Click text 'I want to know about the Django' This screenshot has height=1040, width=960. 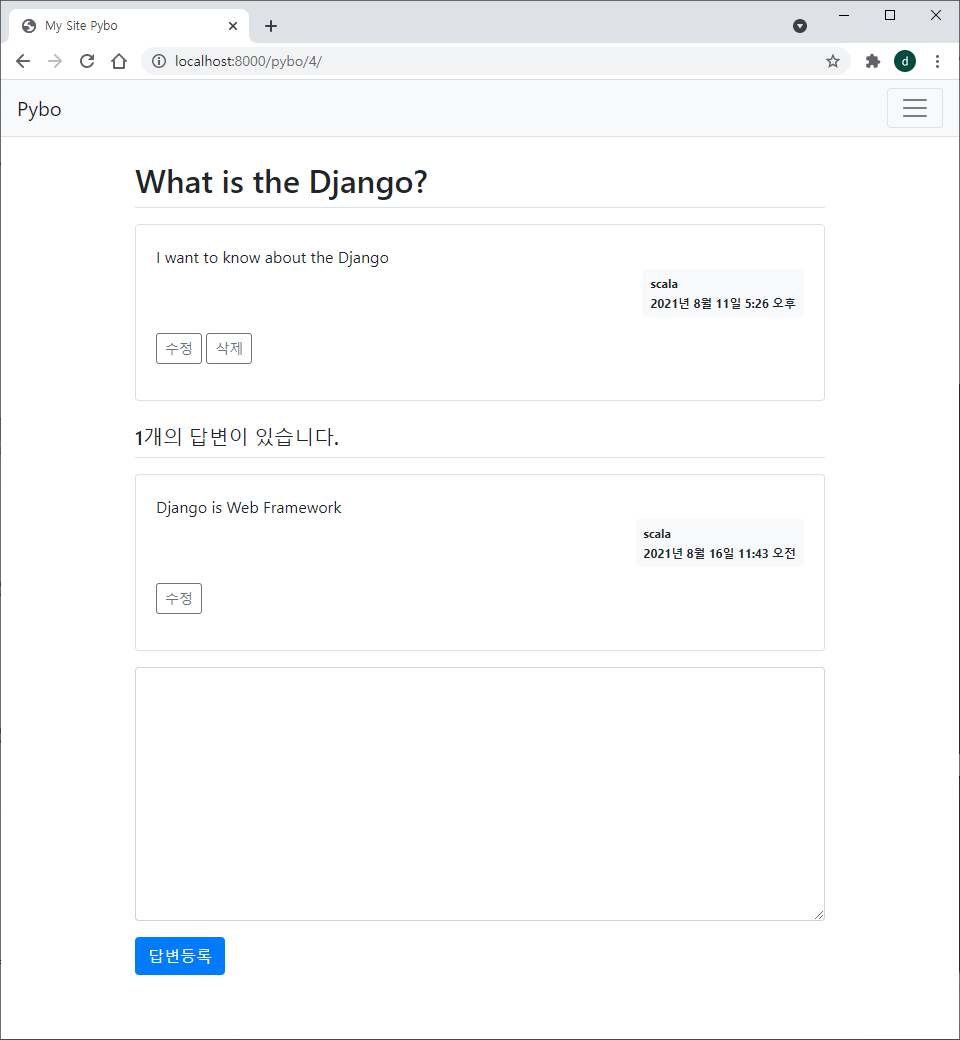[272, 258]
